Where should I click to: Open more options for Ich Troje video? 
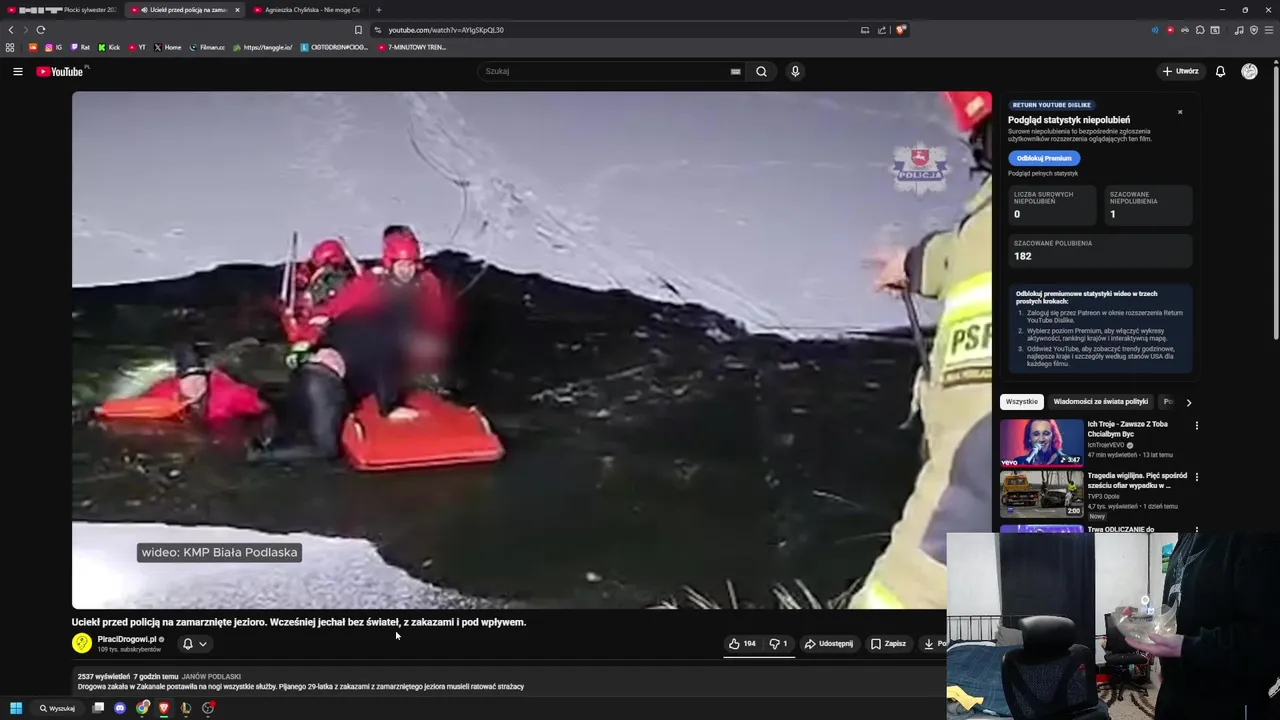pos(1196,425)
